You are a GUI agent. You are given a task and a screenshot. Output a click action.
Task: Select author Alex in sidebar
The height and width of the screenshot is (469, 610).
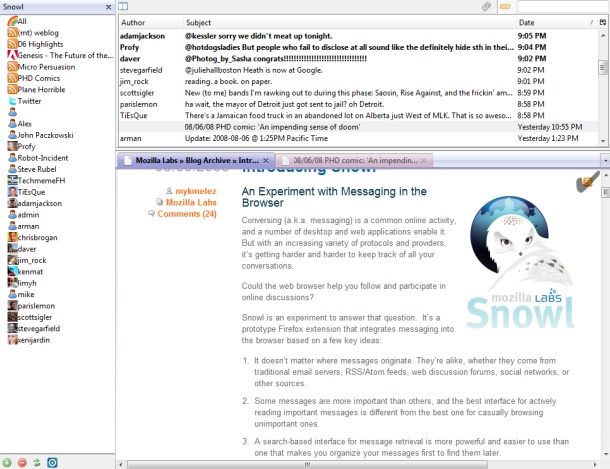click(20, 124)
